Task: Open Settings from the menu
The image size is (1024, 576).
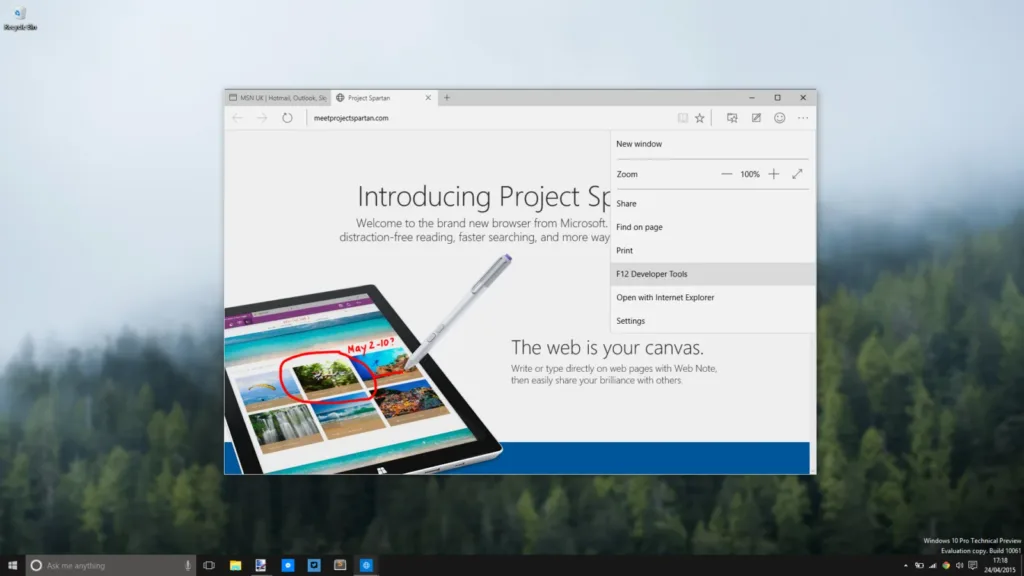Action: point(712,321)
